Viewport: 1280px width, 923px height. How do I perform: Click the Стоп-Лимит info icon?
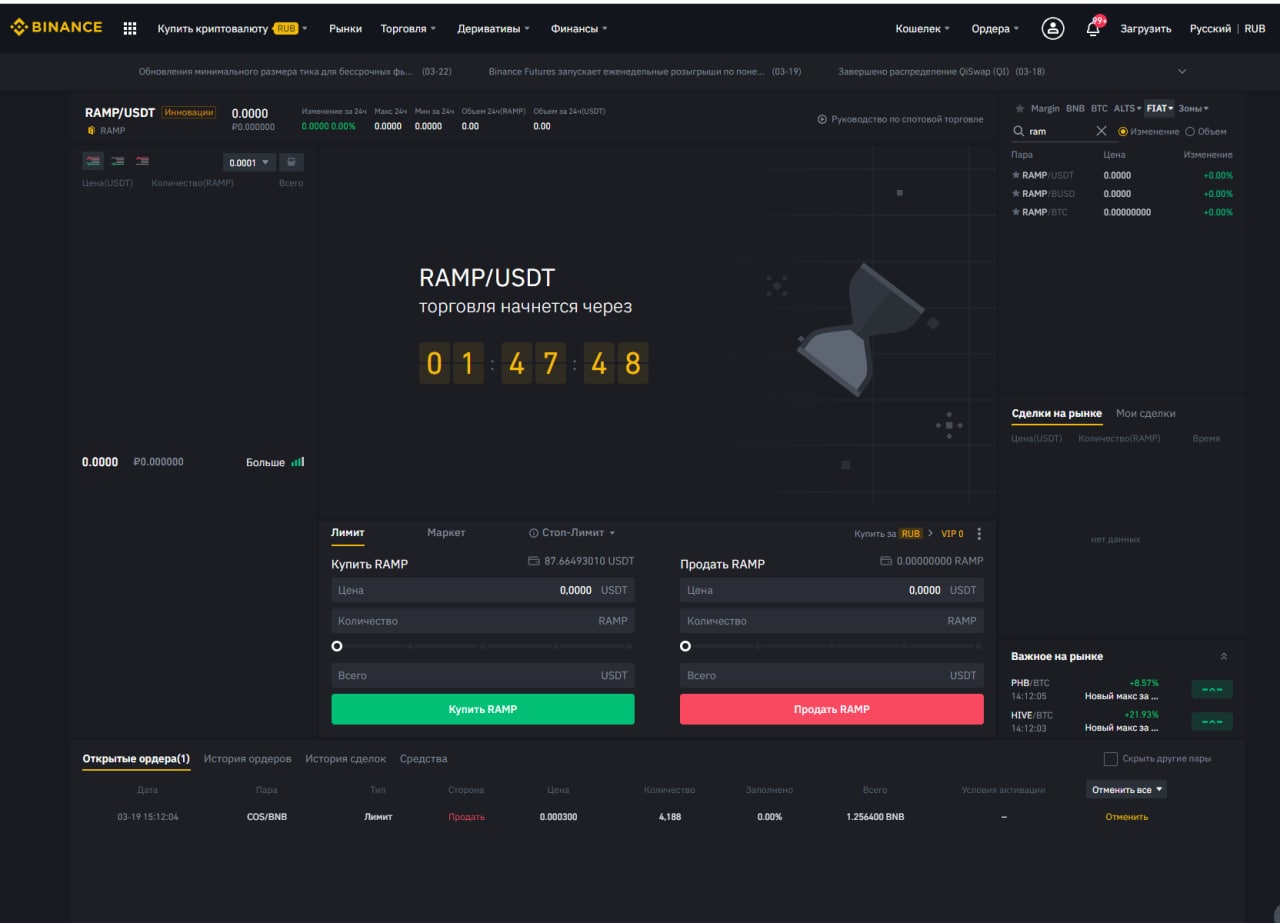(533, 533)
